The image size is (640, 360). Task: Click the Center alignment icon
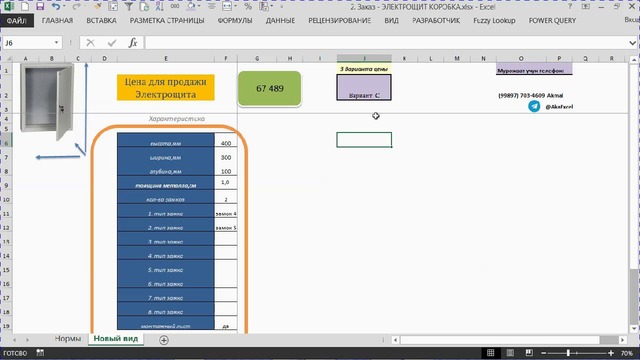pyautogui.click(x=211, y=6)
